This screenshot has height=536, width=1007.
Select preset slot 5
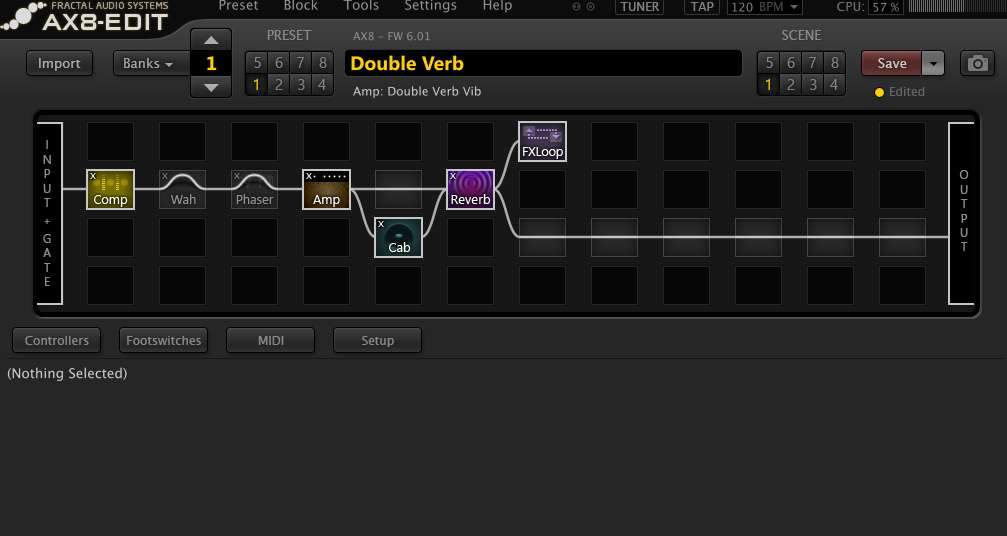click(257, 63)
